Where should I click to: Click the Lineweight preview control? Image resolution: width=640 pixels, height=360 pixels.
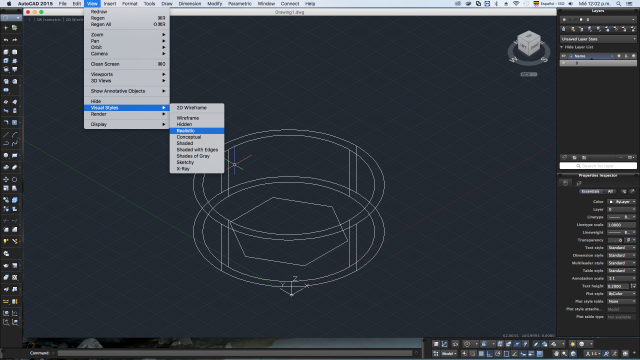tap(622, 233)
